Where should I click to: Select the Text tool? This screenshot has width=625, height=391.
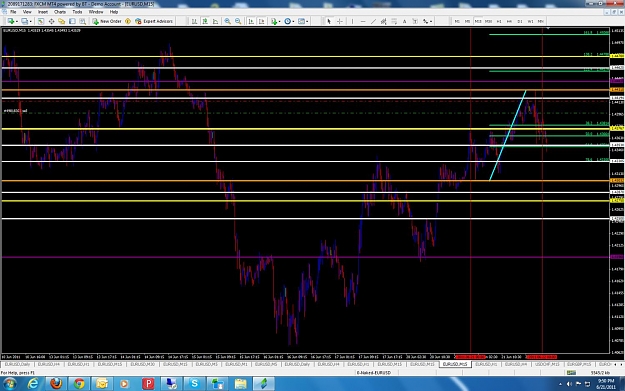pos(404,21)
